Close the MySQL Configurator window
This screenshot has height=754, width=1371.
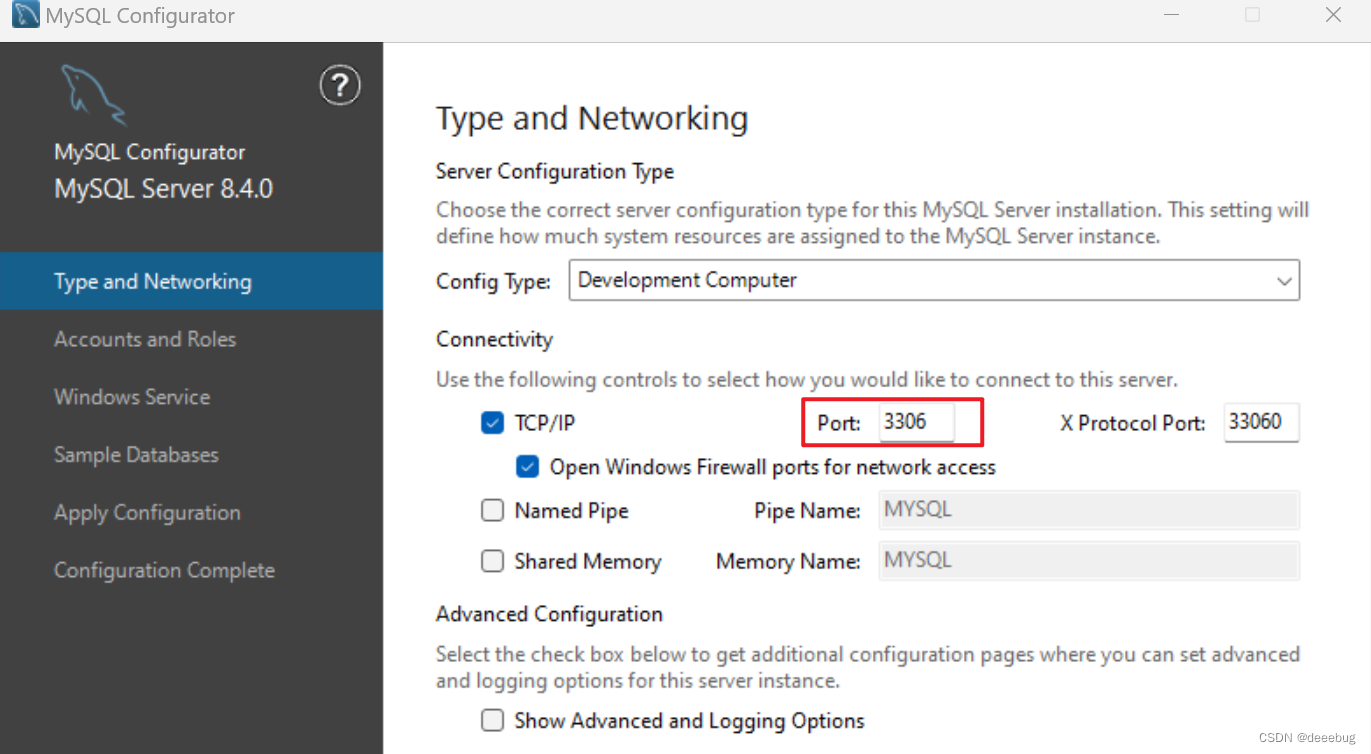click(1333, 15)
